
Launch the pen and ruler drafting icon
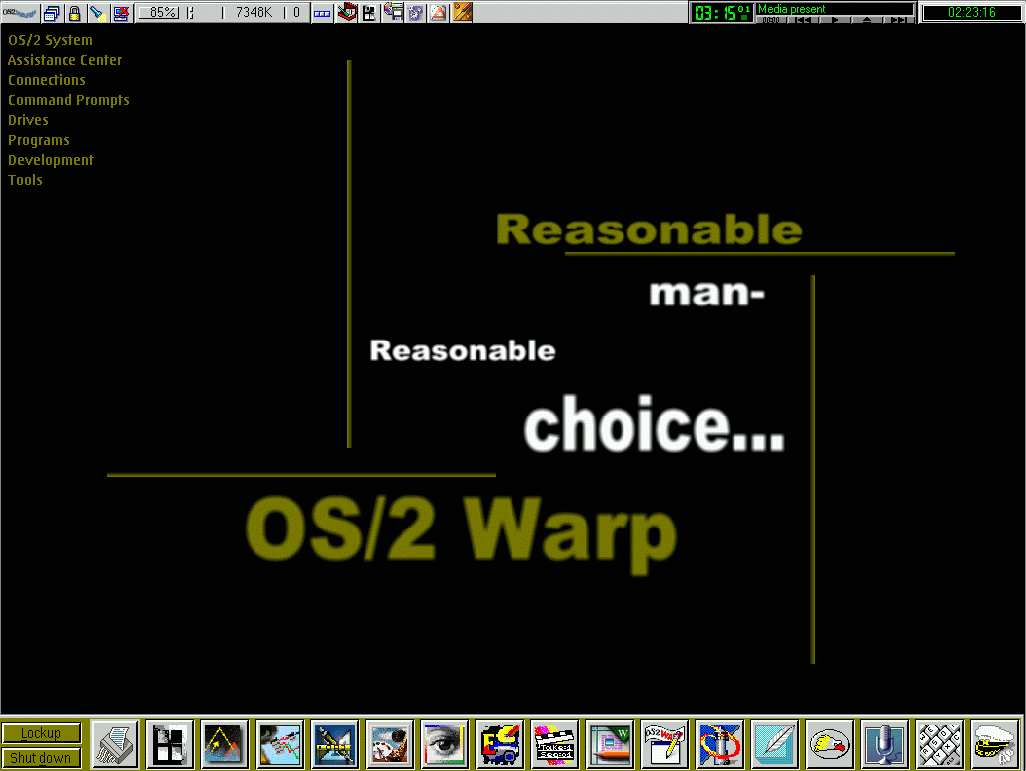335,744
